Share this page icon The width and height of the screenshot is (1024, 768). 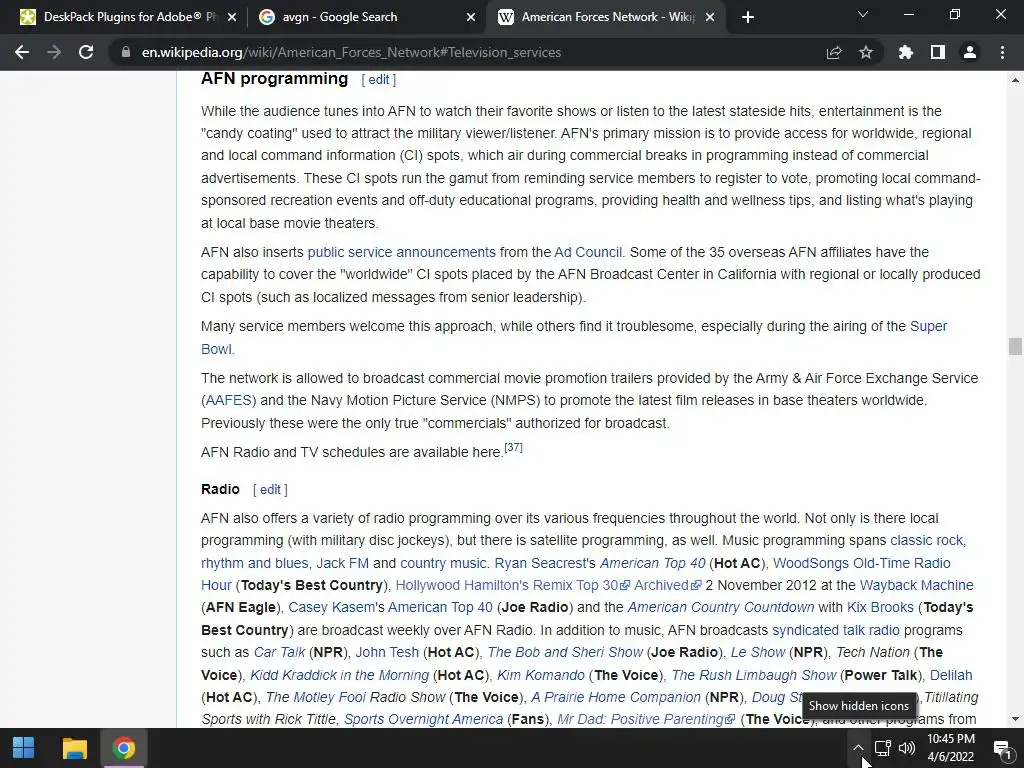click(x=833, y=52)
